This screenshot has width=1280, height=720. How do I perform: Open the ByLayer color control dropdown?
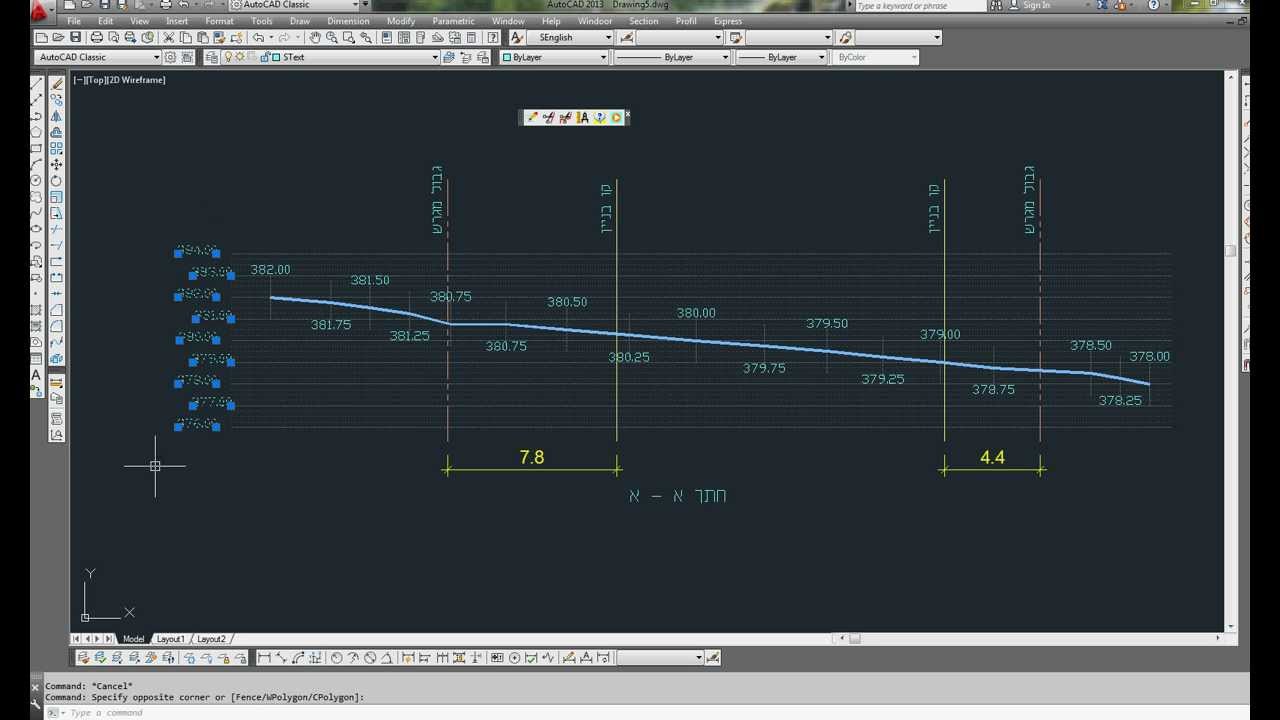pos(554,57)
